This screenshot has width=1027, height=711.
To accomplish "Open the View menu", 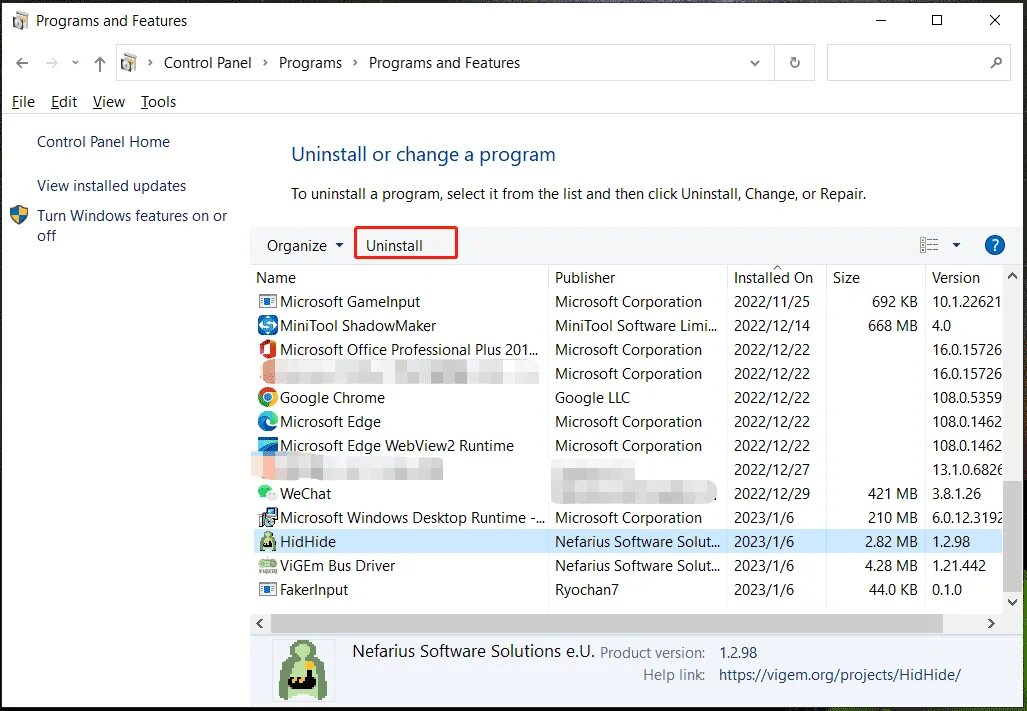I will tap(109, 102).
